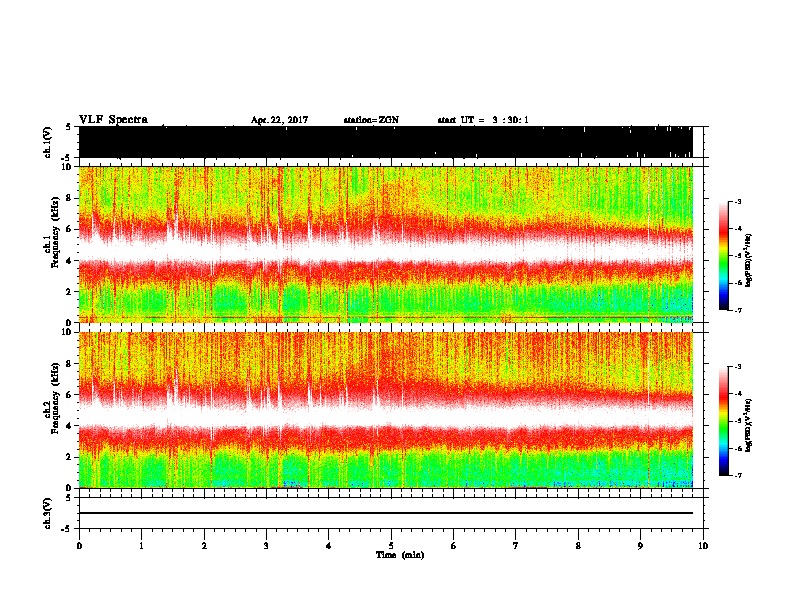Click the ch.1 color bar unit label
The width and height of the screenshot is (792, 612).
pos(749,261)
